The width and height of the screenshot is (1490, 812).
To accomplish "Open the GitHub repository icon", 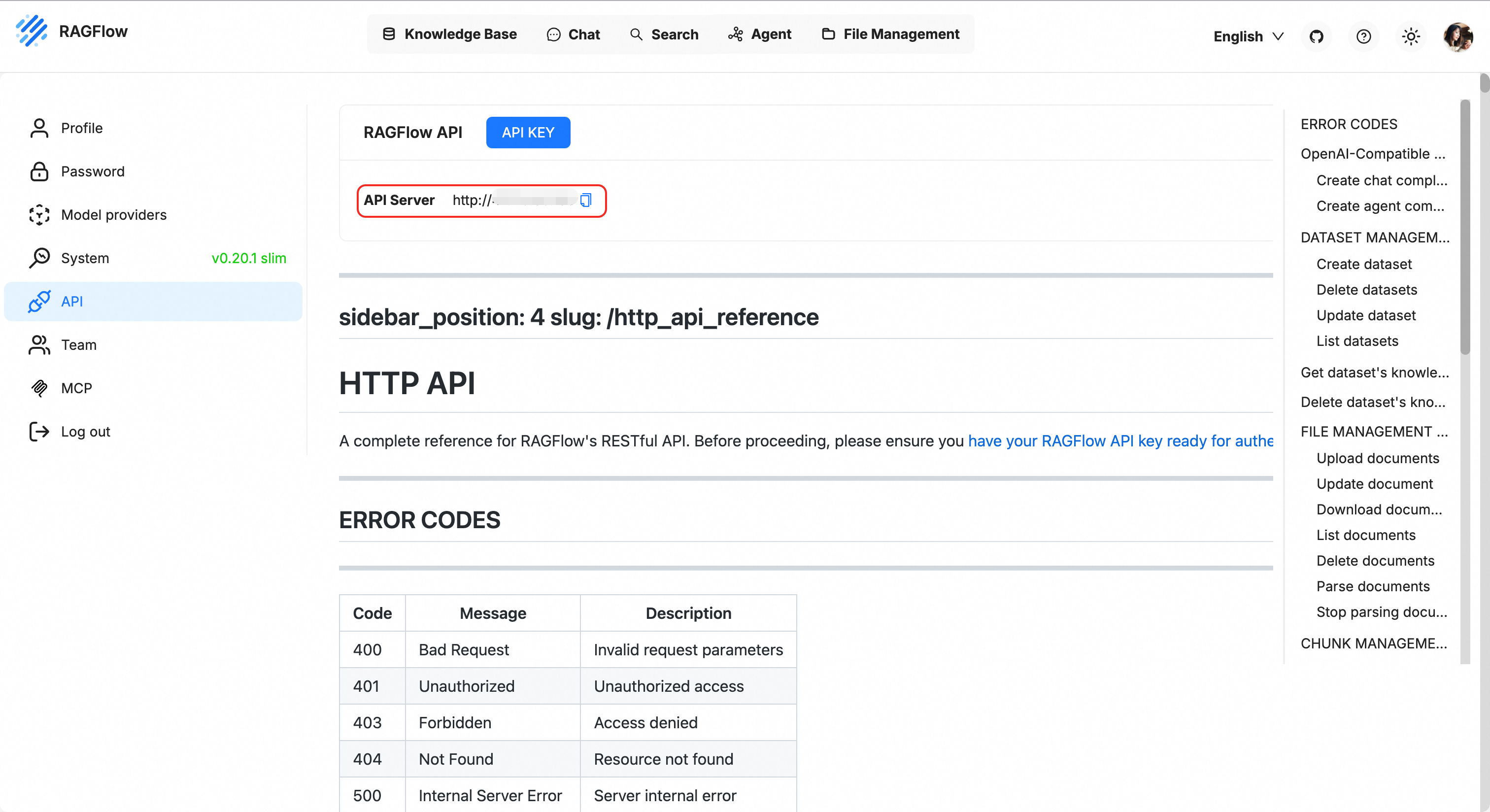I will click(x=1317, y=36).
